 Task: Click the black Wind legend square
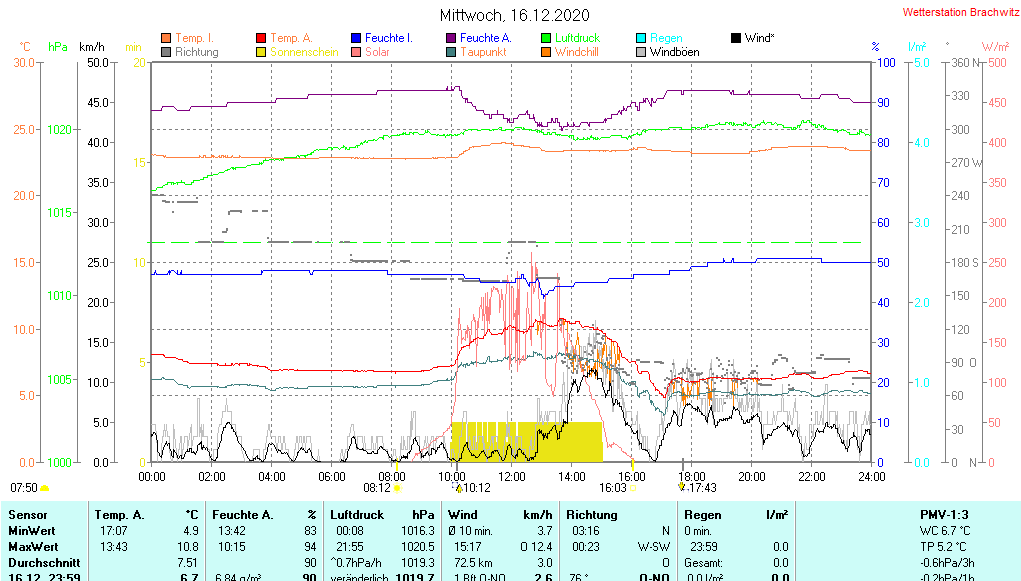click(736, 38)
